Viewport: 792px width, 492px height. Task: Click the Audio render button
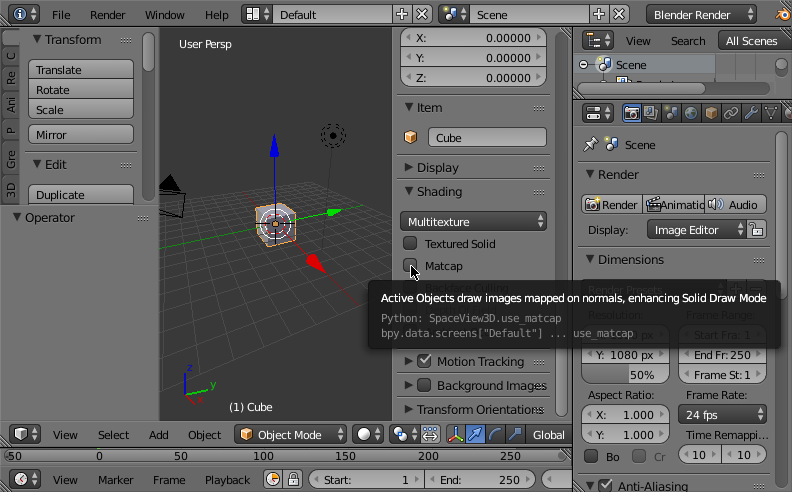pos(735,204)
